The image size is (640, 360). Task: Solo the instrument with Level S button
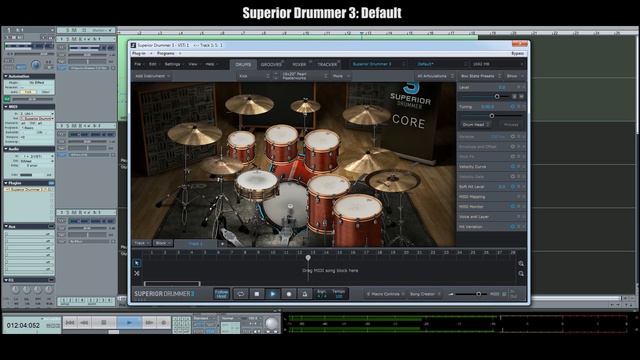tap(514, 96)
